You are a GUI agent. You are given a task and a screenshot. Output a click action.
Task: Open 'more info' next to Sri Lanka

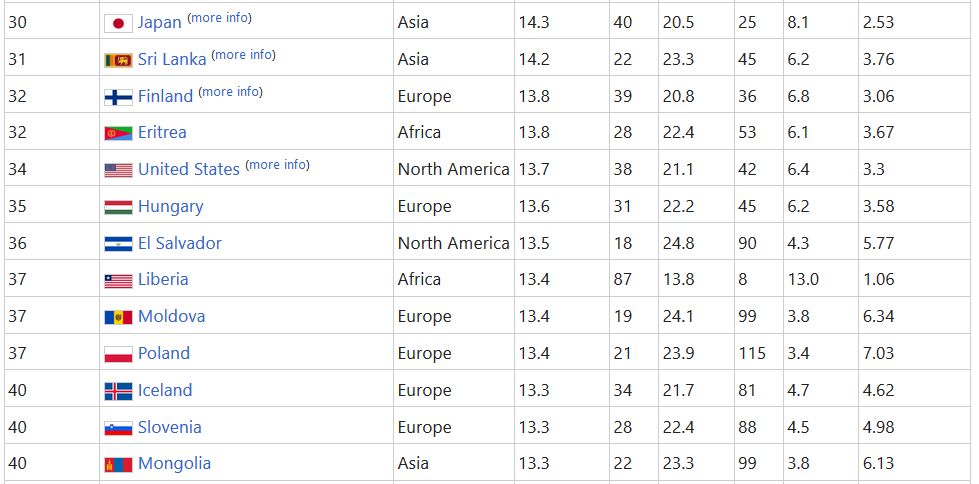point(243,55)
